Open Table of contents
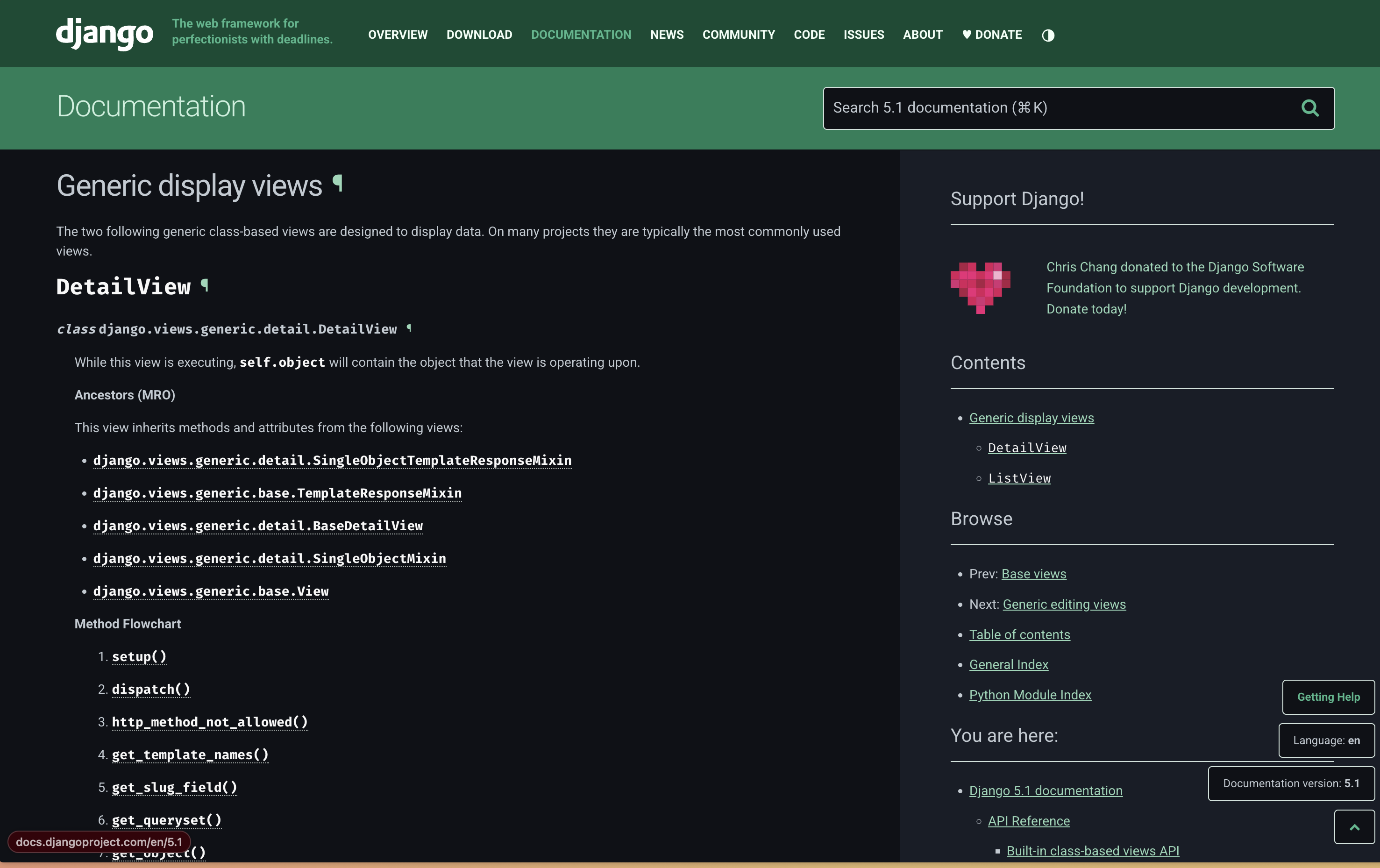 pos(1019,634)
